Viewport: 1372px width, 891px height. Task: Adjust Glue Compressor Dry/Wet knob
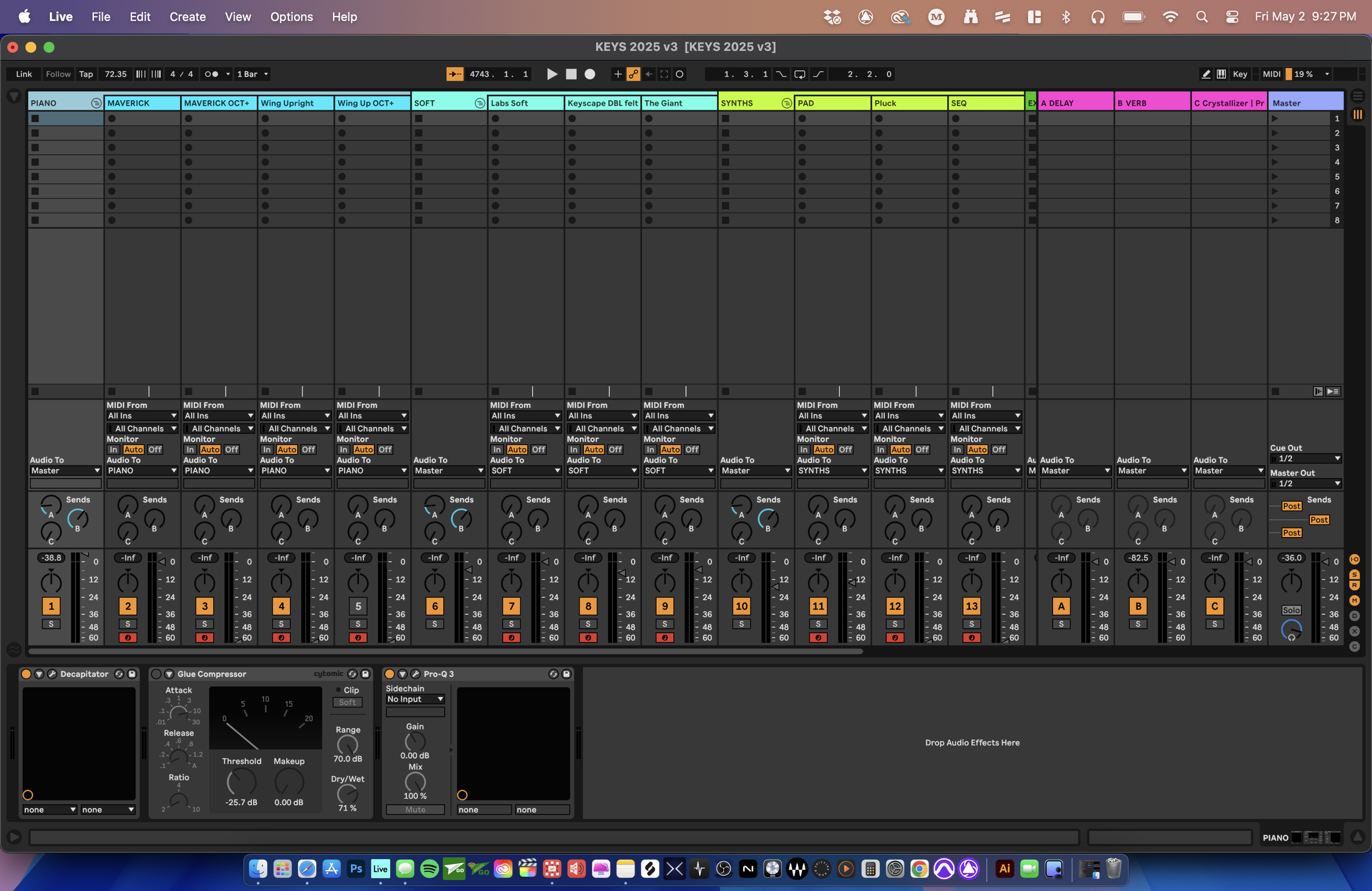click(x=347, y=793)
